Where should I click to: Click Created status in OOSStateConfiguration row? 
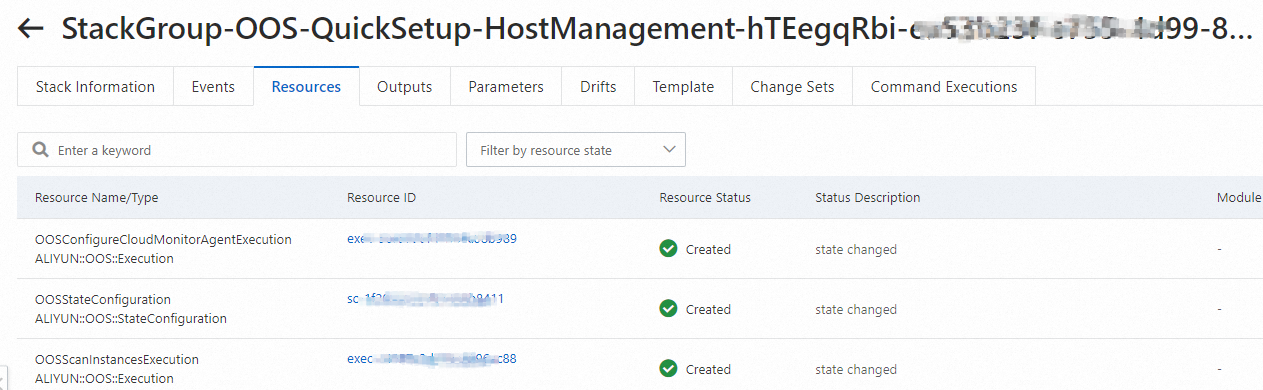[x=708, y=310]
